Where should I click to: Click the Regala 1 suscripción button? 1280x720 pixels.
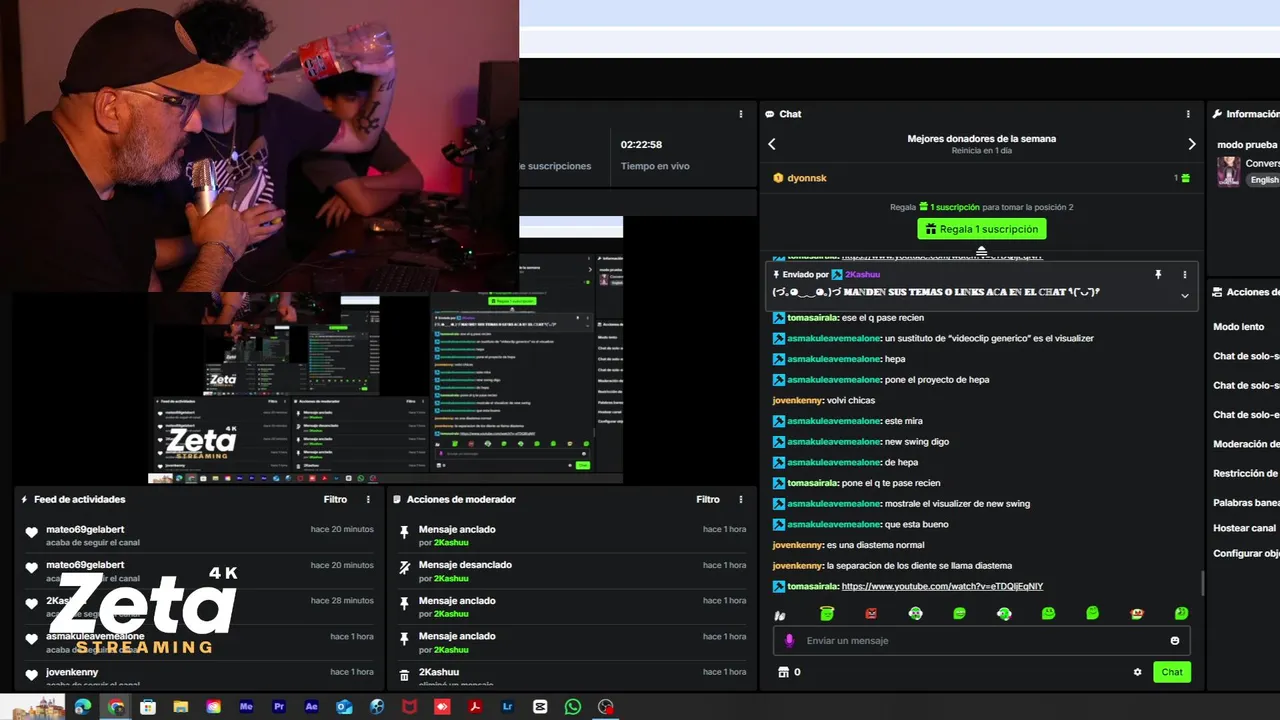click(982, 229)
